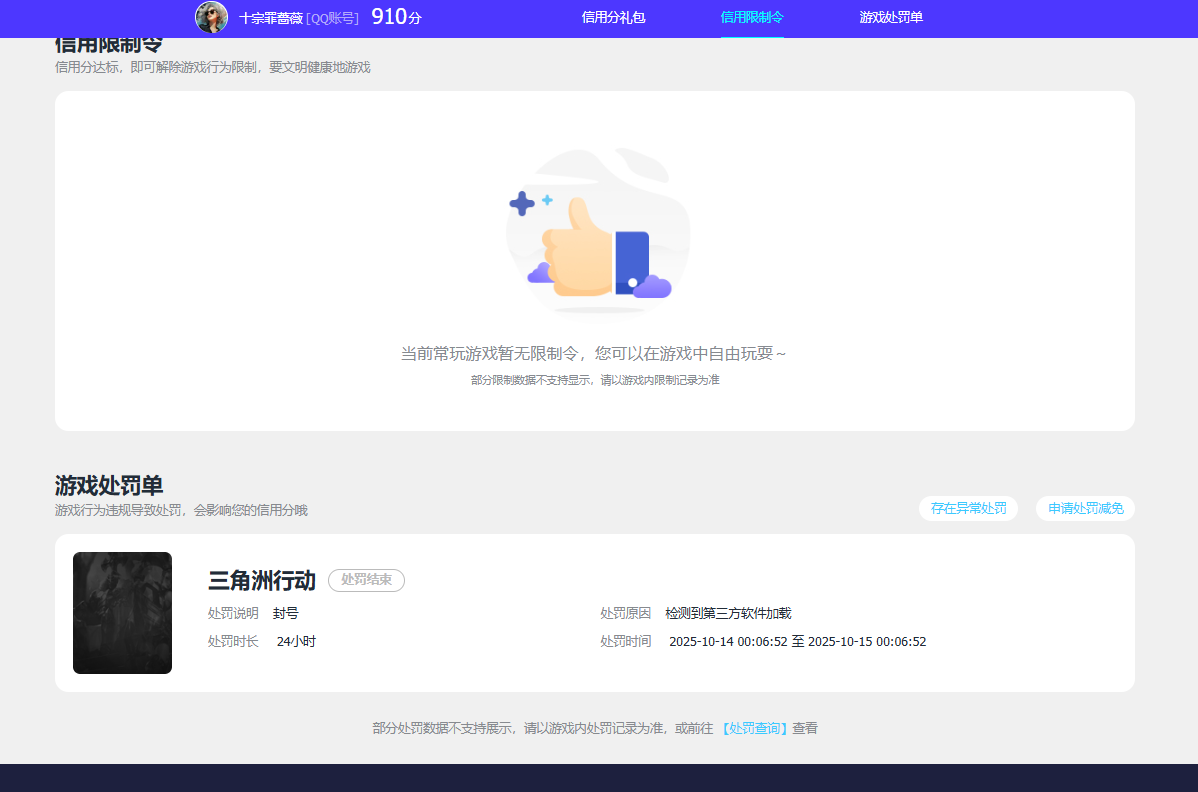Viewport: 1198px width, 792px height.
Task: Switch to the 游戏处罚单 tab
Action: [x=890, y=17]
